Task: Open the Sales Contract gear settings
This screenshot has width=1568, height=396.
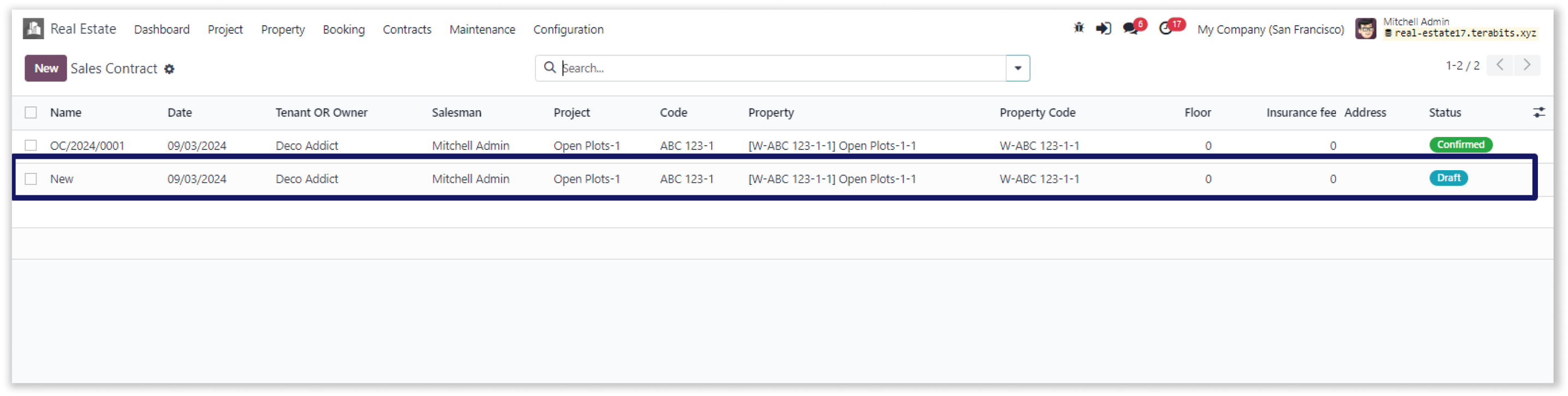Action: (169, 69)
